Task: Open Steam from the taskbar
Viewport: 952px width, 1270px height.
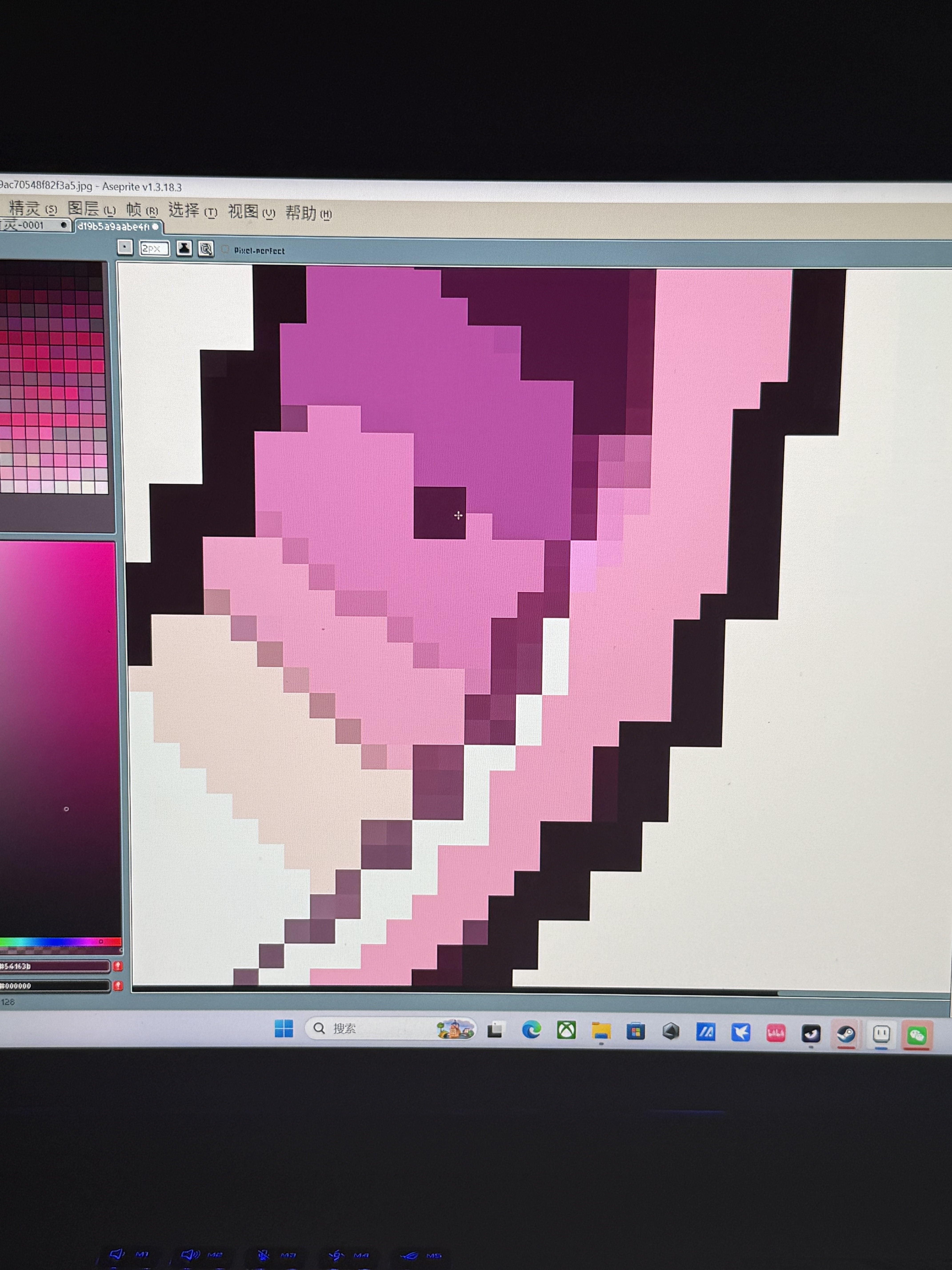Action: point(846,1035)
